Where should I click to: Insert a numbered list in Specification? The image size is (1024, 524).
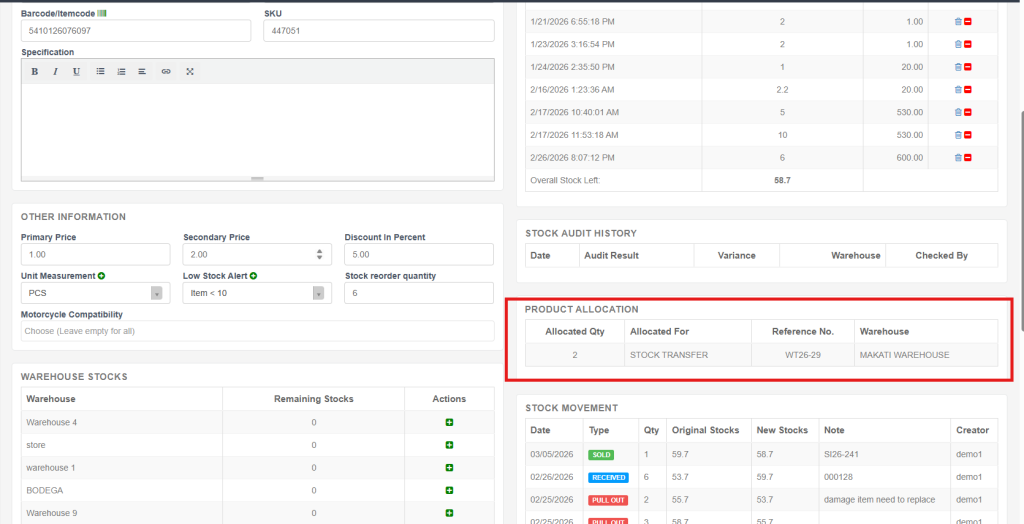(x=121, y=71)
